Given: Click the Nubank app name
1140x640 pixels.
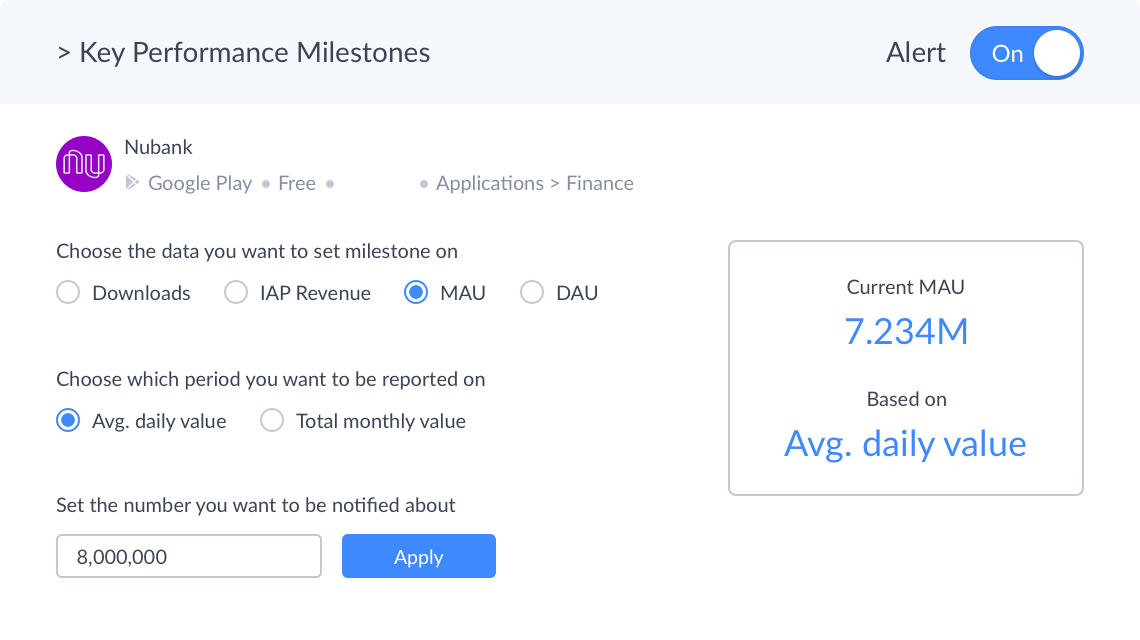Looking at the screenshot, I should tap(158, 147).
